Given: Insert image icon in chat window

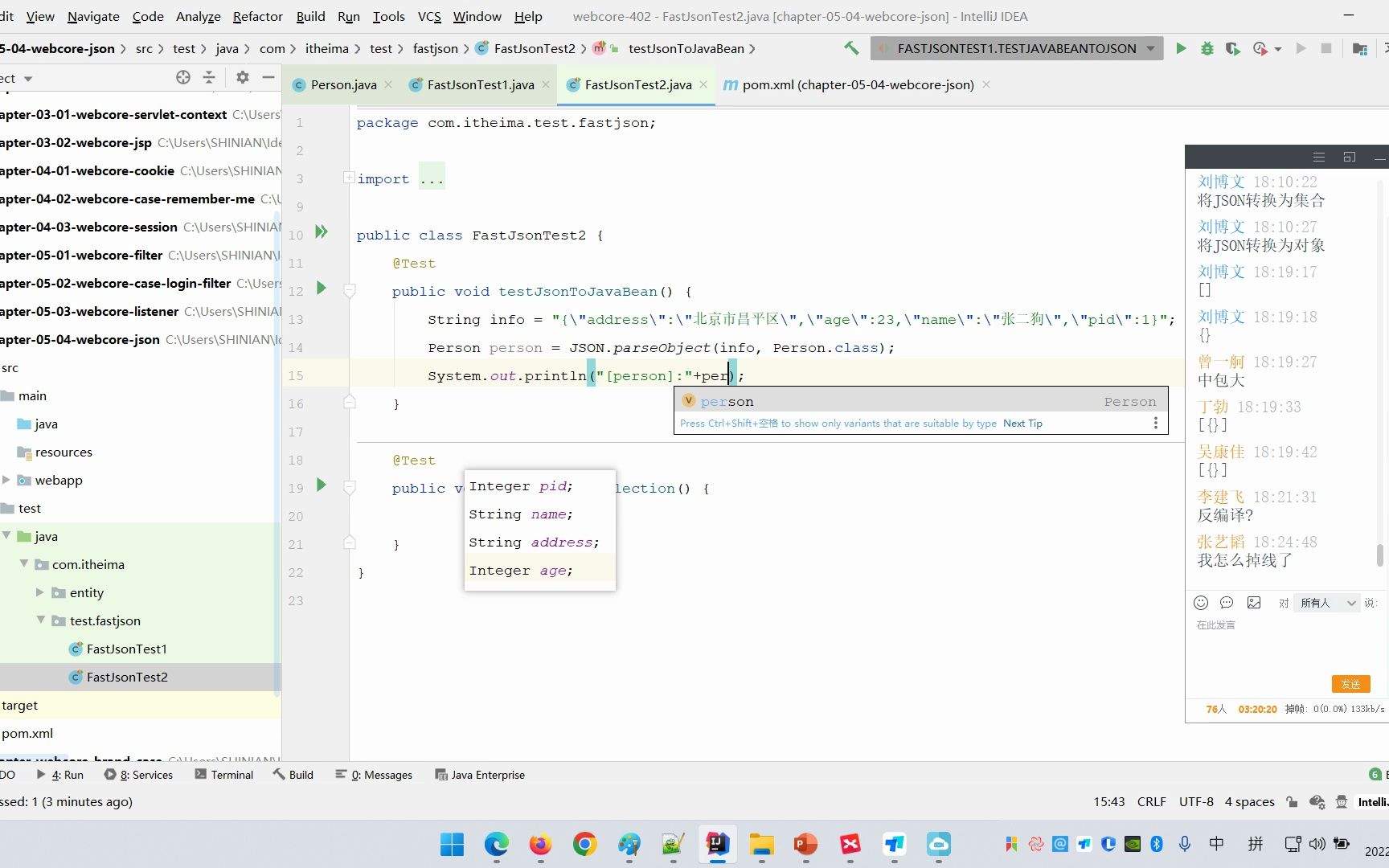Looking at the screenshot, I should (x=1254, y=603).
